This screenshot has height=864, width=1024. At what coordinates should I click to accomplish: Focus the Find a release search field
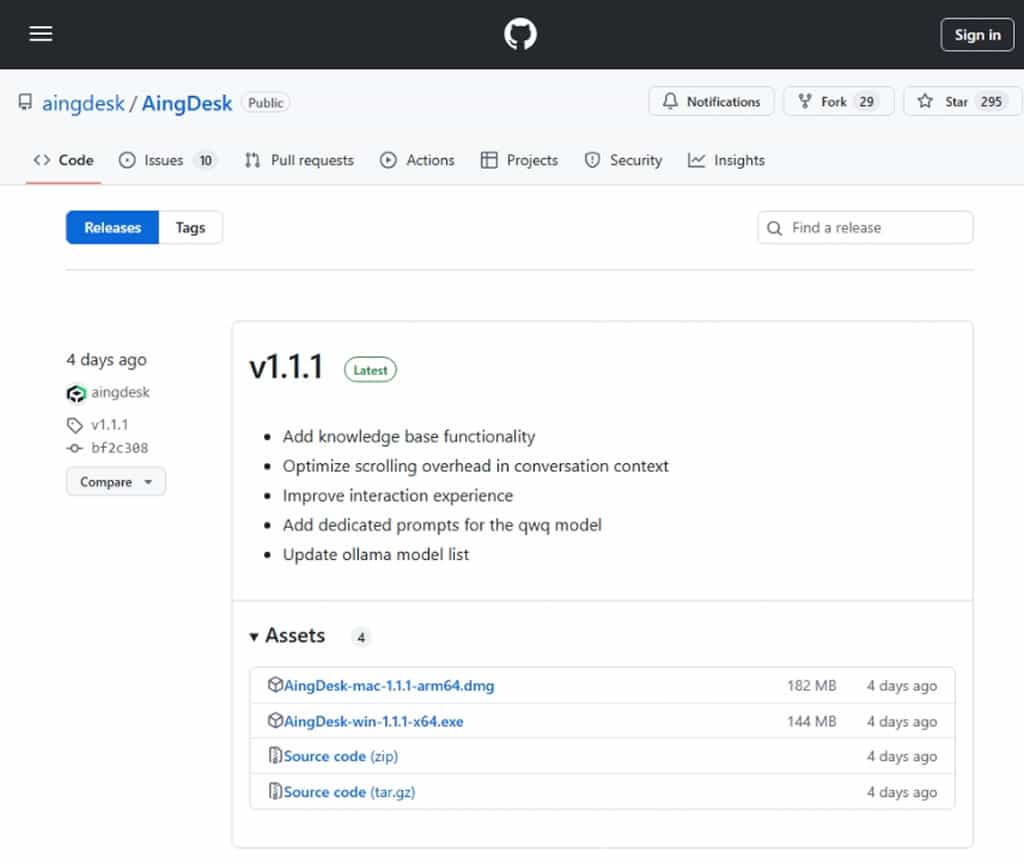point(865,227)
